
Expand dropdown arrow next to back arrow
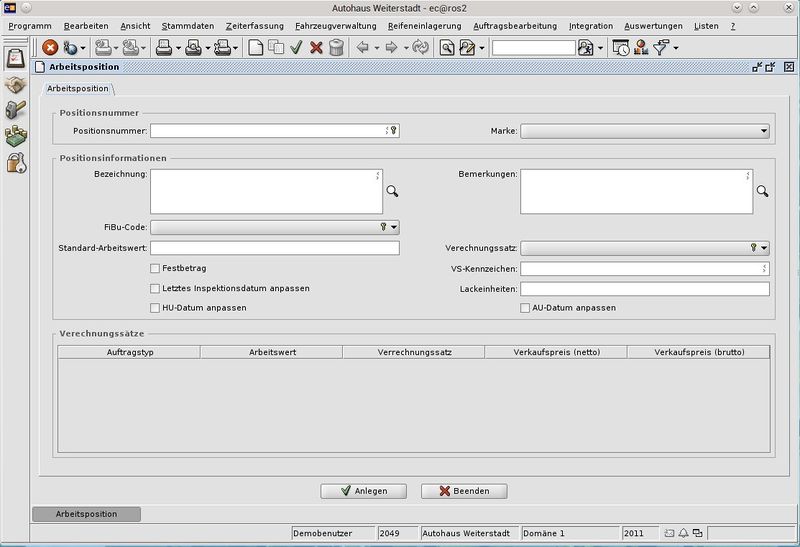coord(377,48)
